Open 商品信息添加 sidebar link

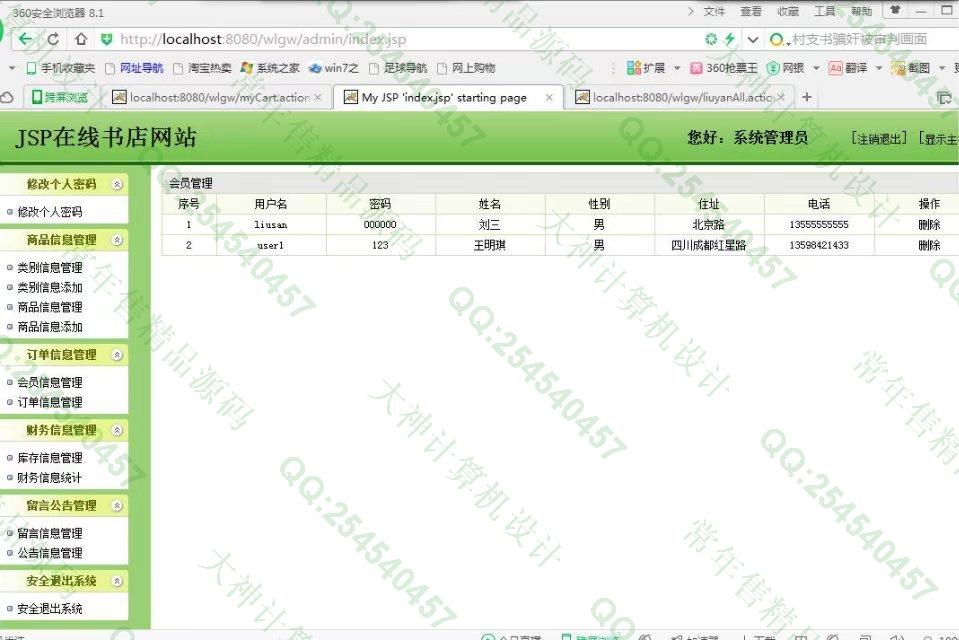click(50, 327)
